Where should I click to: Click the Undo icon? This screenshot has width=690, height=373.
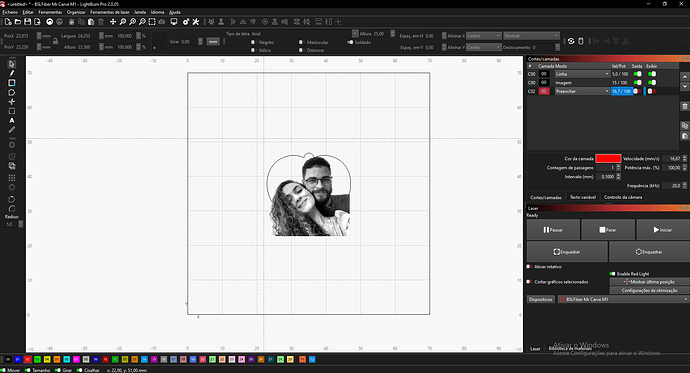(50, 22)
